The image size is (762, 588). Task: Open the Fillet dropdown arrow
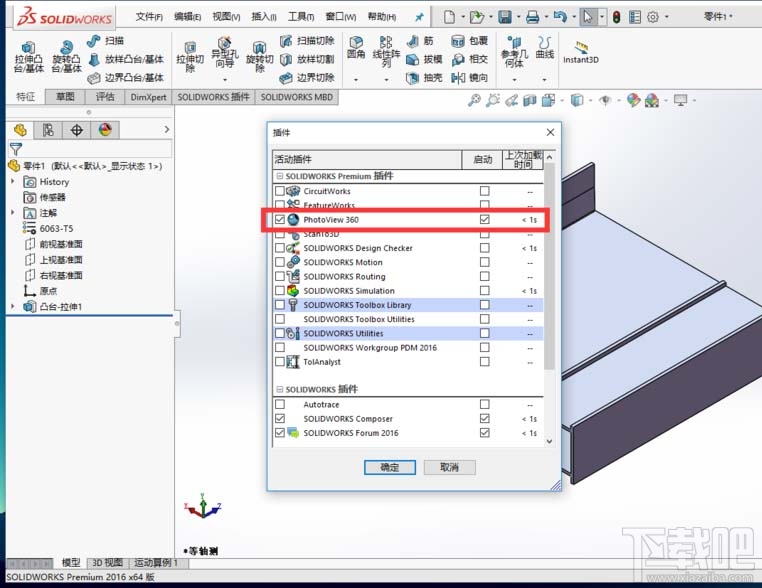[356, 79]
